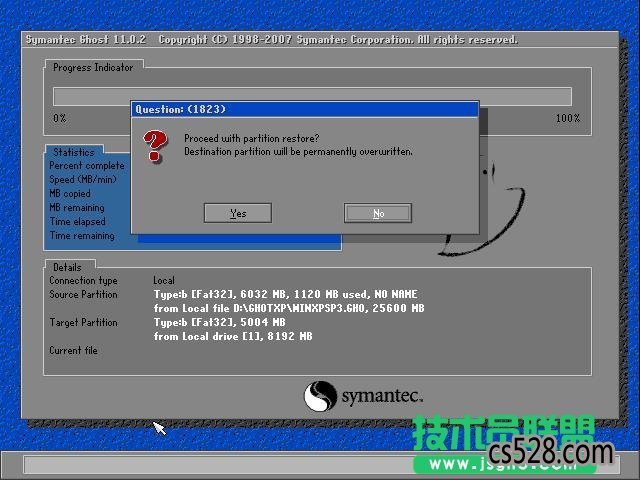Click the MB remaining label
This screenshot has width=640, height=480.
(x=77, y=207)
